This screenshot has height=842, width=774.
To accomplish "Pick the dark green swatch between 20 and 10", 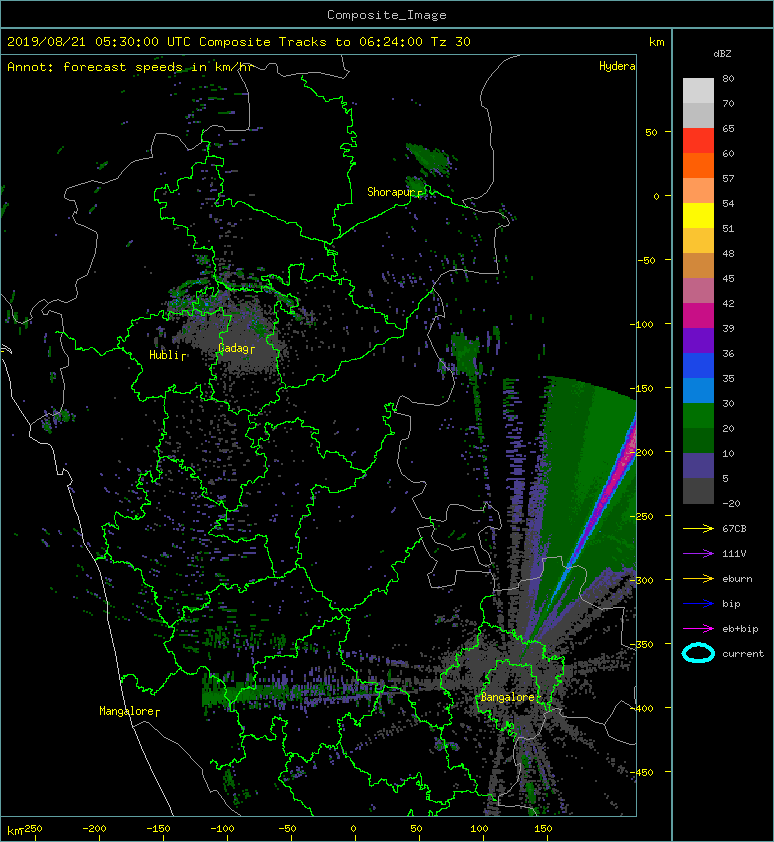I will point(698,440).
